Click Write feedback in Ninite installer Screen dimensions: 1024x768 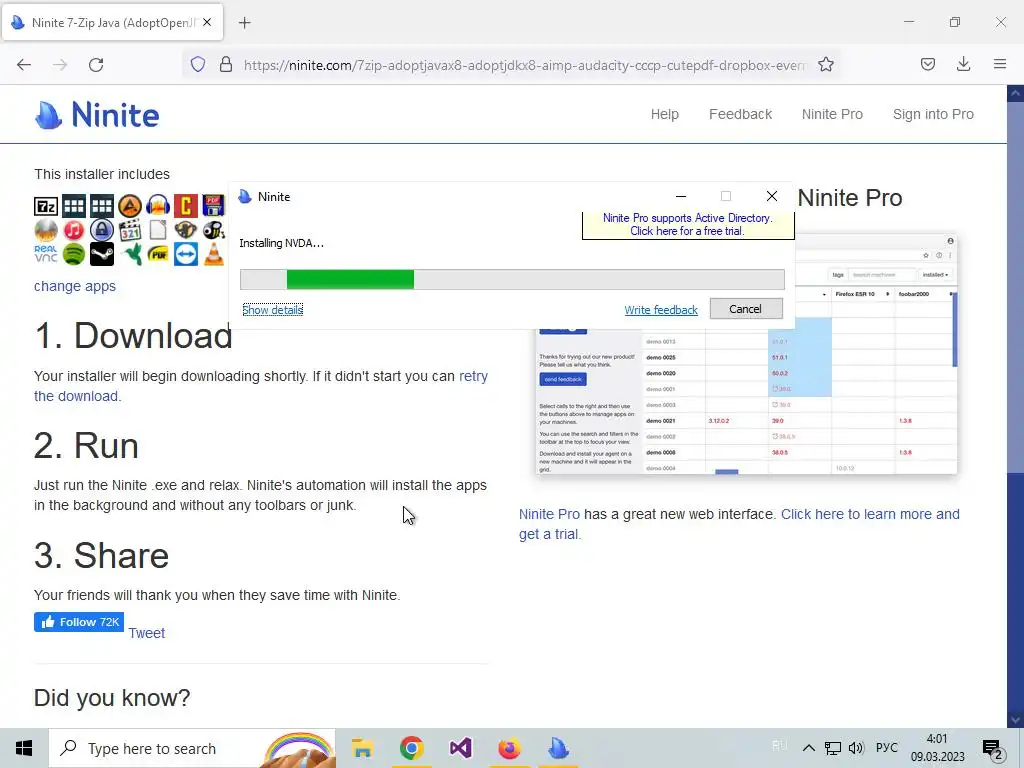[x=661, y=310]
